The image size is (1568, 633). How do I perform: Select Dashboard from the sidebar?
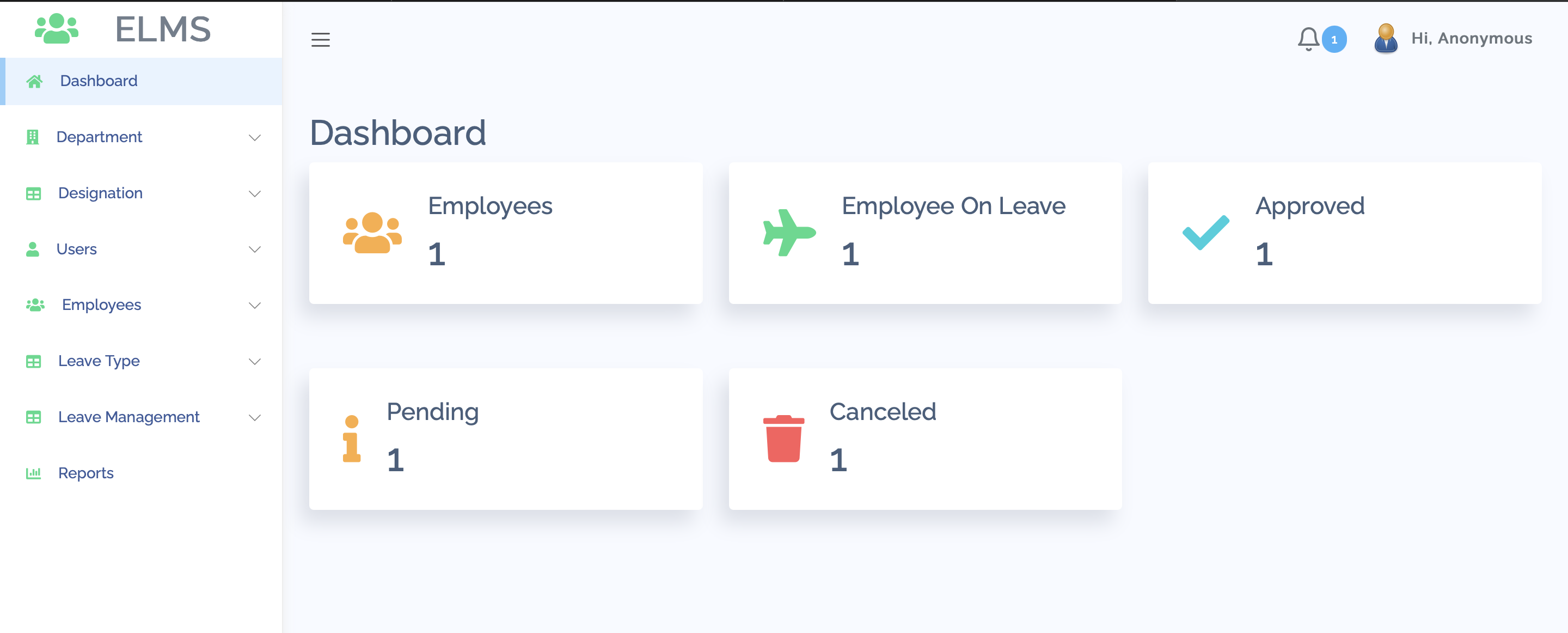pyautogui.click(x=98, y=80)
